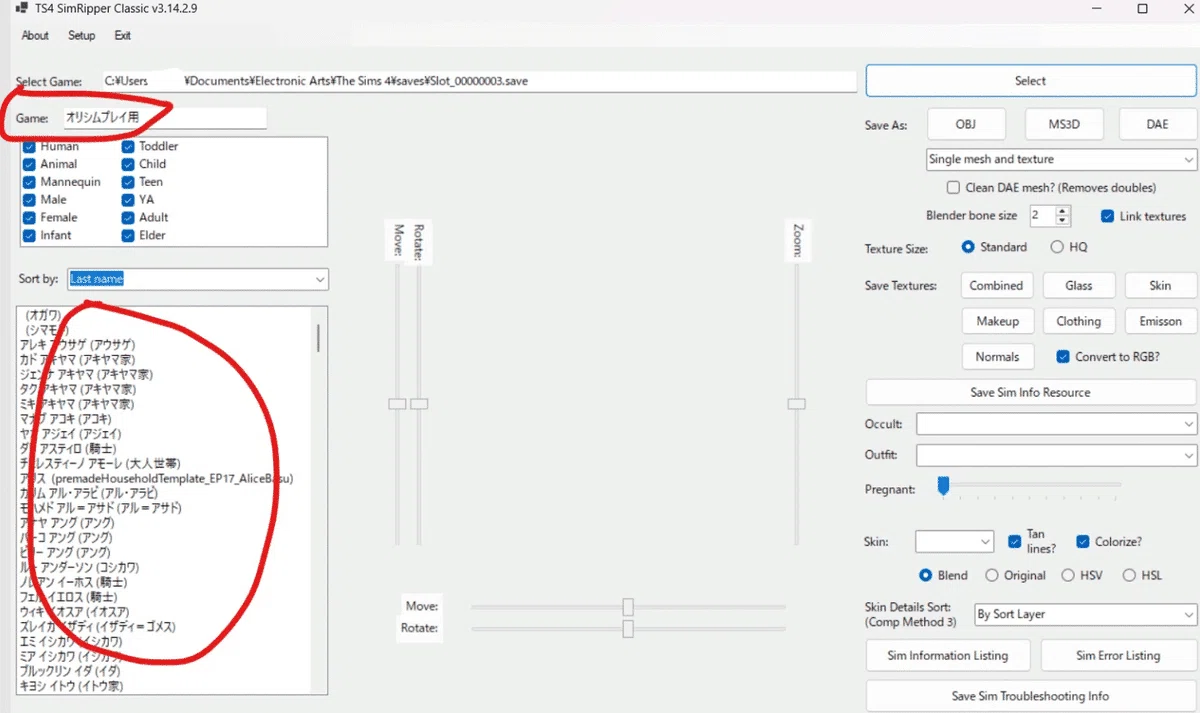Screen dimensions: 1200x713
Task: Expand the Single mesh and texture dropdown
Action: click(1061, 159)
